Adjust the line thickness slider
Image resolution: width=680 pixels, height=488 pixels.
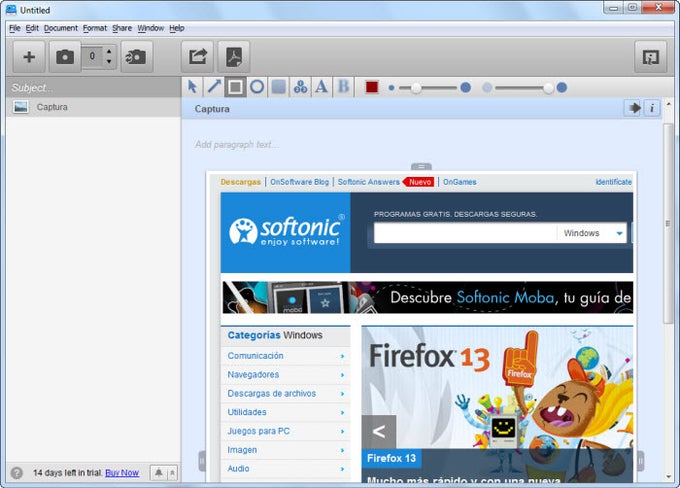click(x=416, y=88)
